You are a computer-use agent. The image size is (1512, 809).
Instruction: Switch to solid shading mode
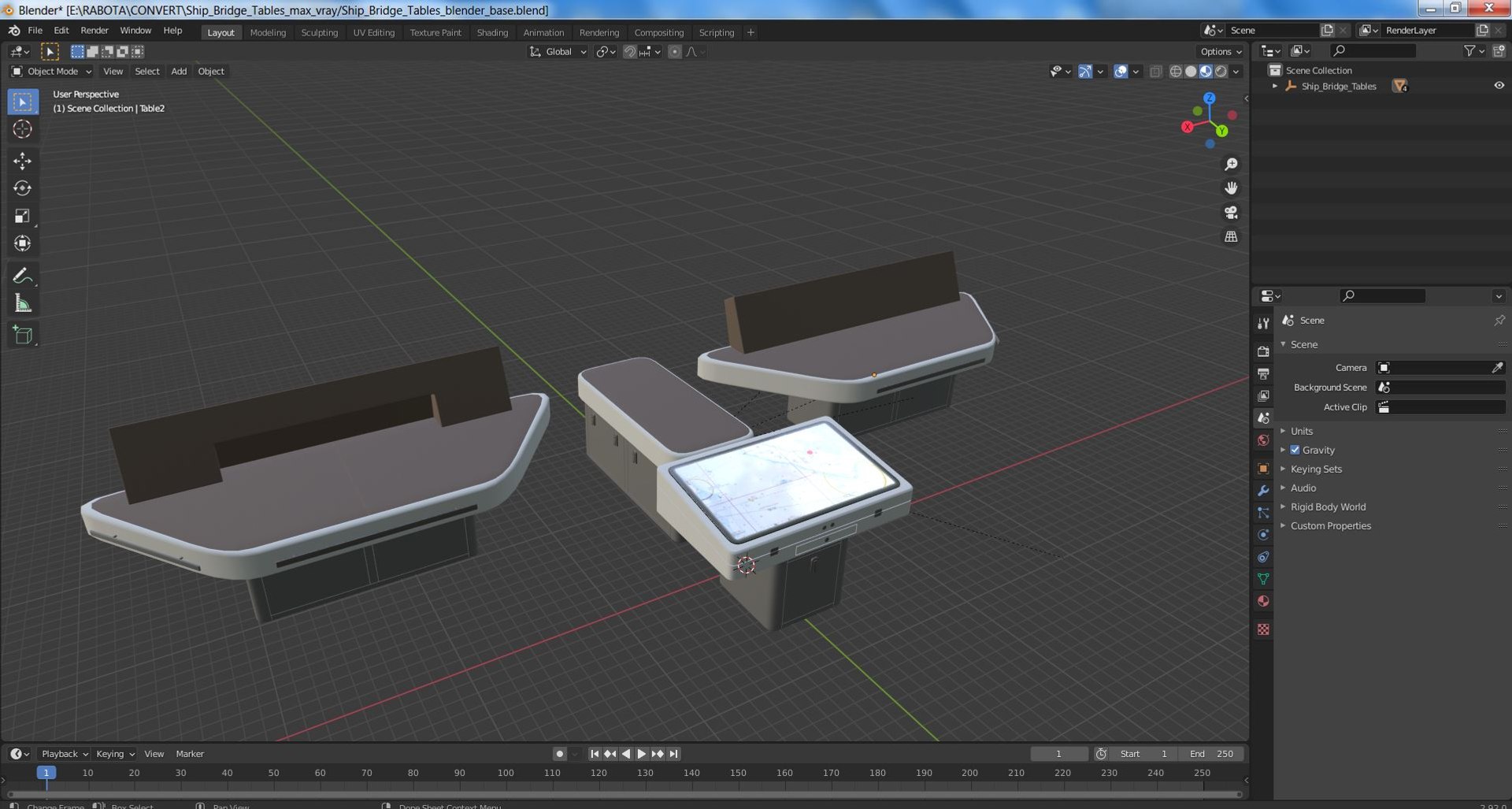pos(1191,72)
